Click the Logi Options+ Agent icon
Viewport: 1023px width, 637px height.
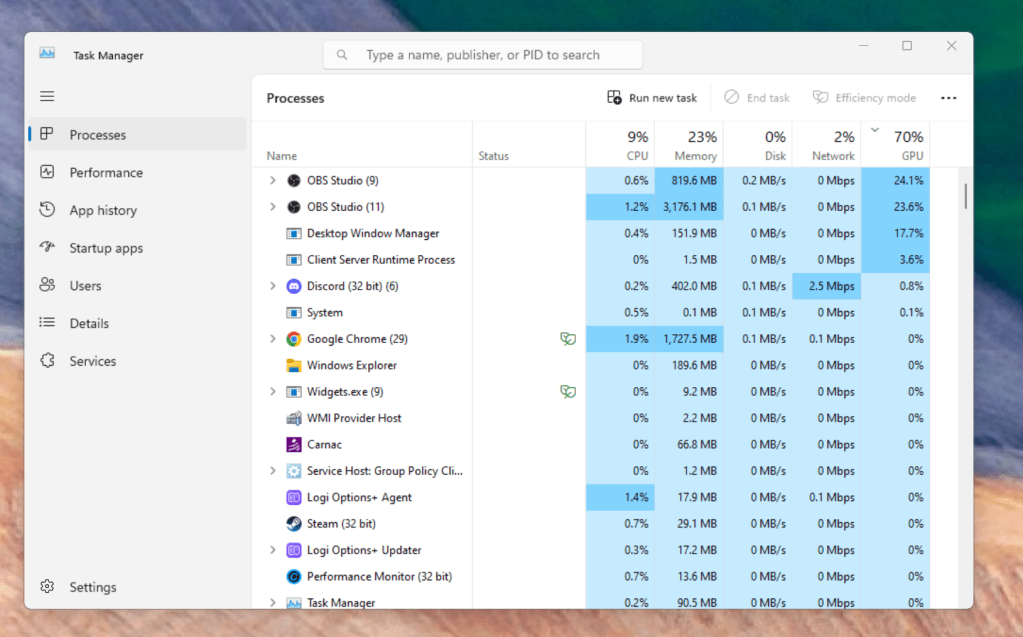pyautogui.click(x=294, y=497)
